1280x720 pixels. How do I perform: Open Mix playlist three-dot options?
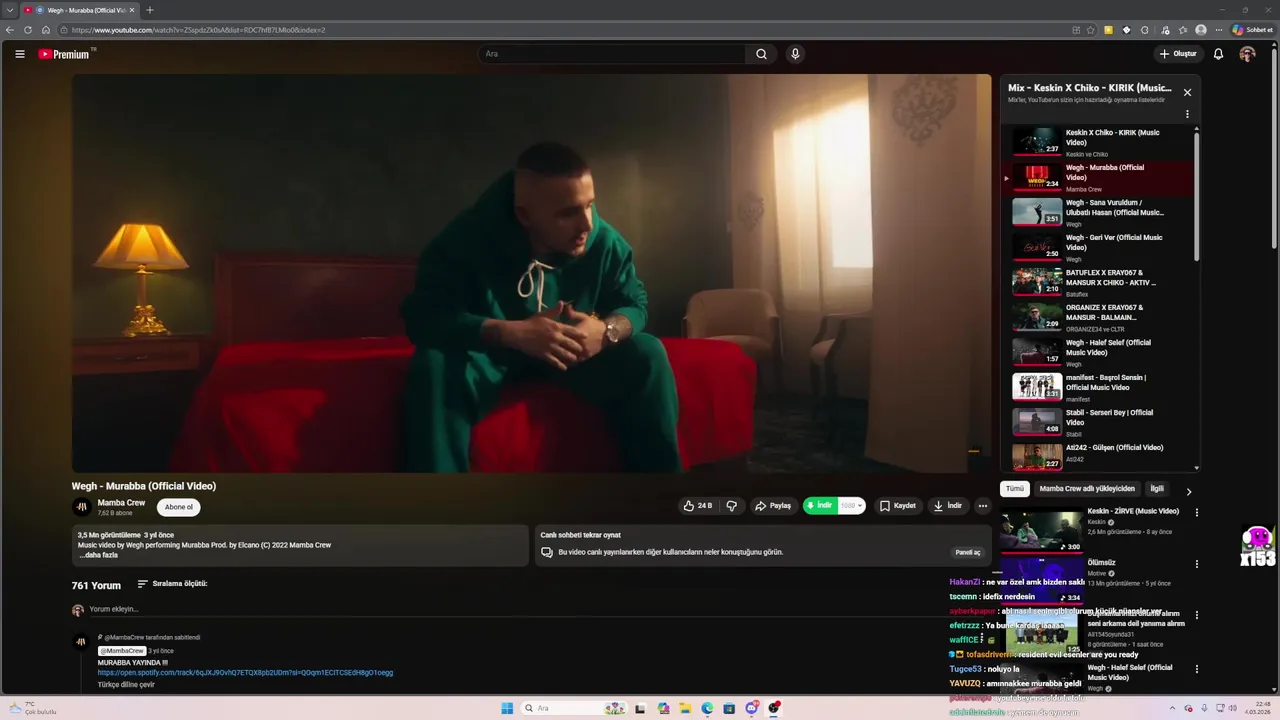(1187, 114)
